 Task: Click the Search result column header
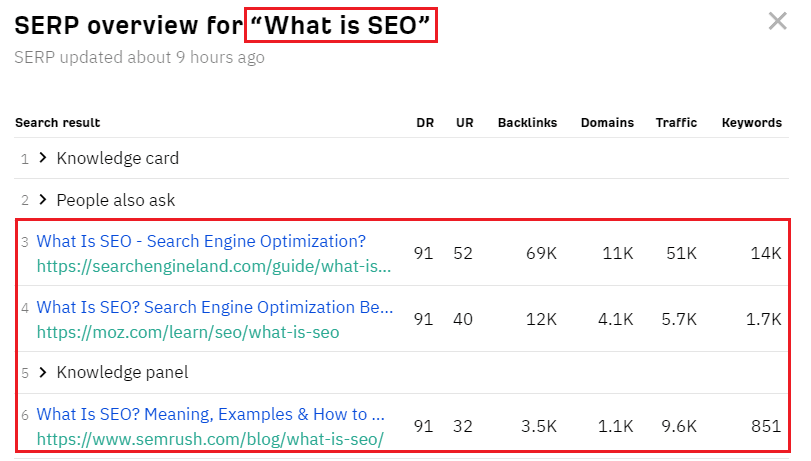point(57,123)
